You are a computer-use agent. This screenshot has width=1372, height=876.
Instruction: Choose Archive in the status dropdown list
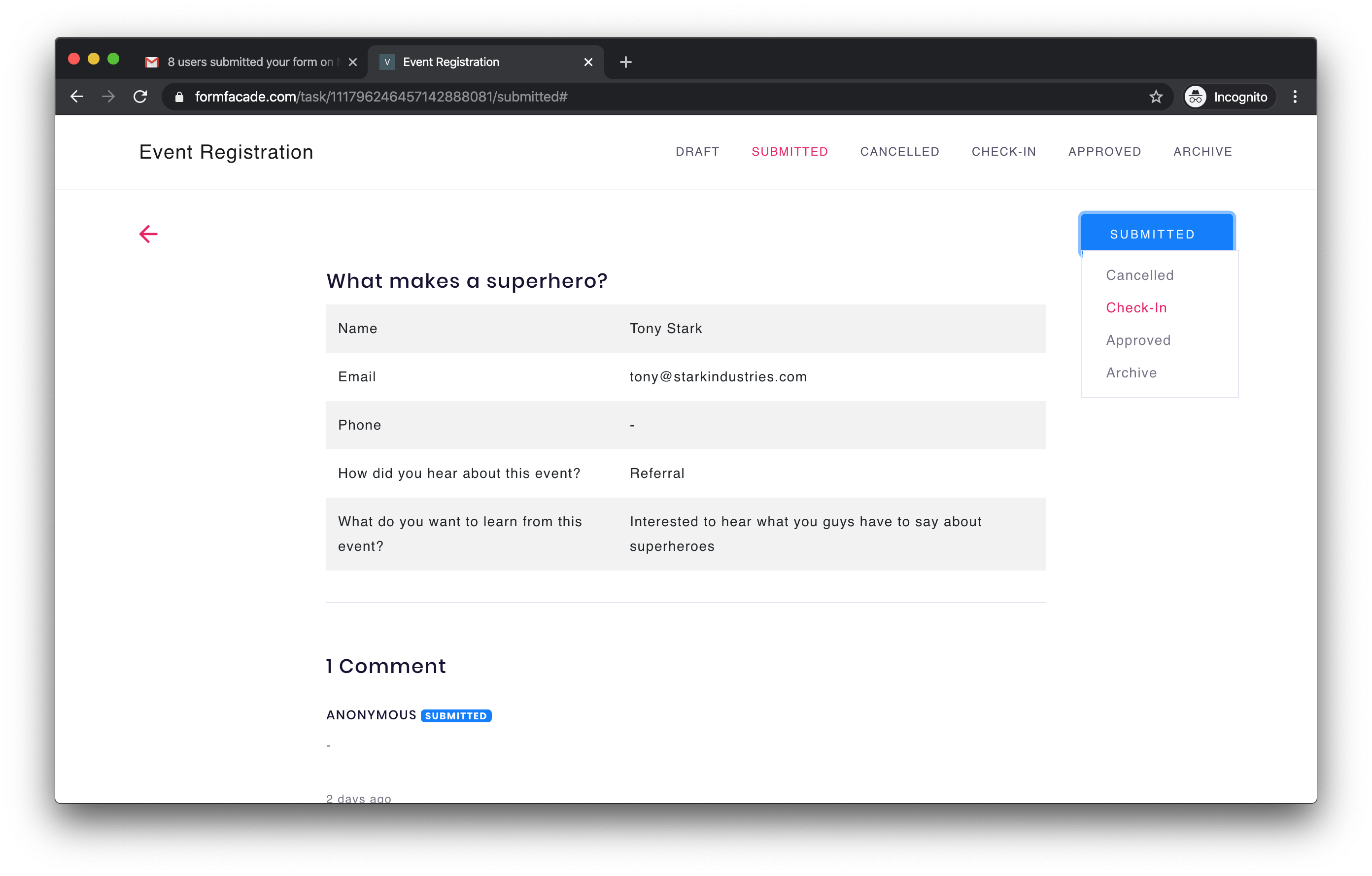pyautogui.click(x=1131, y=372)
